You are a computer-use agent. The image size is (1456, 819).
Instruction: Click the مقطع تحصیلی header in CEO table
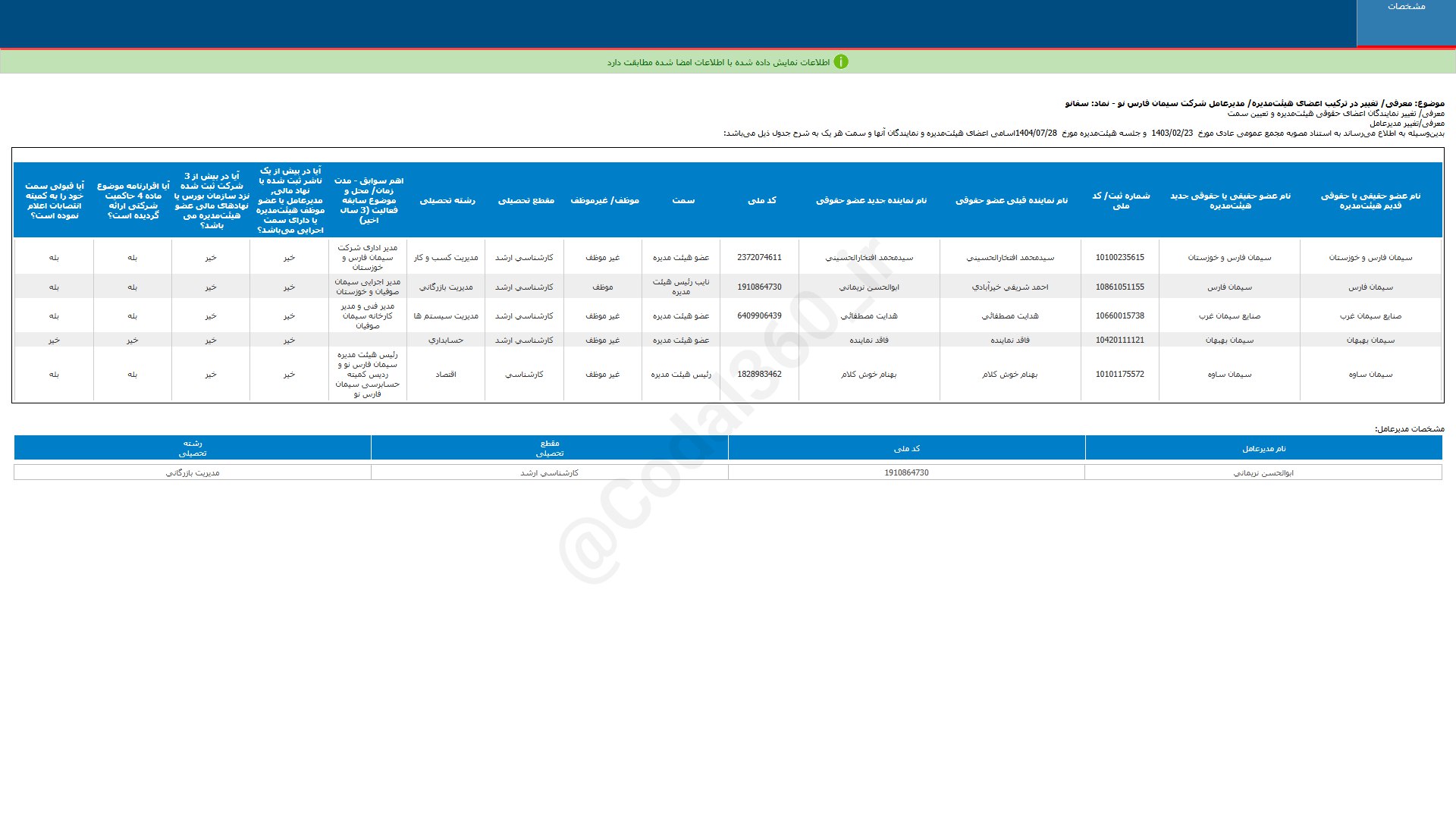pos(549,448)
